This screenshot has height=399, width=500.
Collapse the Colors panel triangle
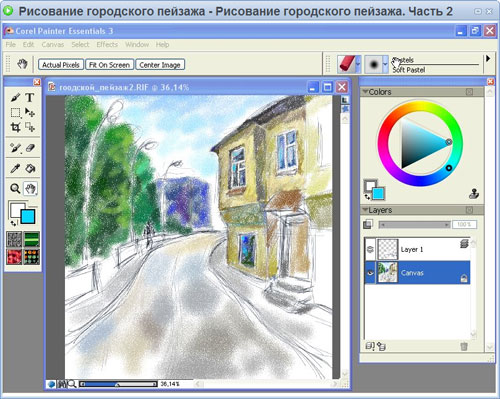point(365,91)
